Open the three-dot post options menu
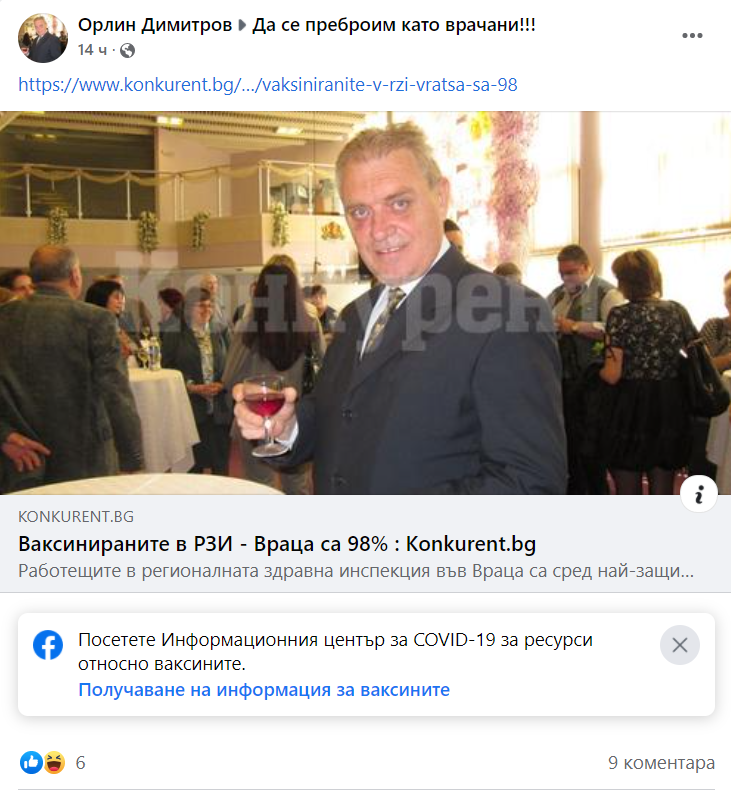Screen dimensions: 731x791 pyautogui.click(x=692, y=35)
